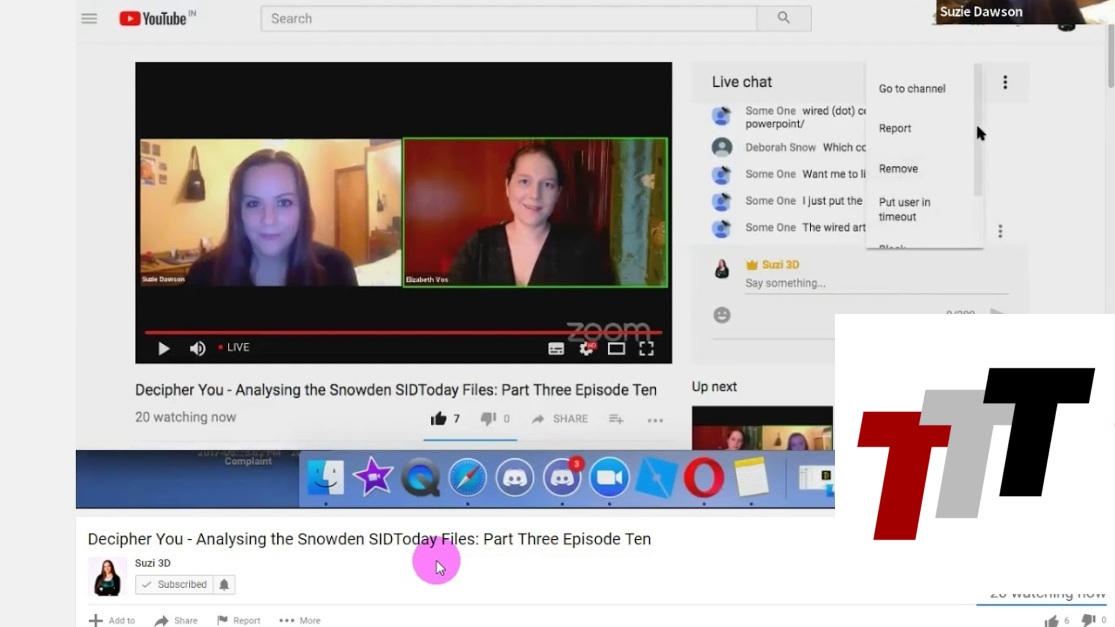Enter fullscreen mode on video
The width and height of the screenshot is (1115, 627).
pyautogui.click(x=647, y=348)
